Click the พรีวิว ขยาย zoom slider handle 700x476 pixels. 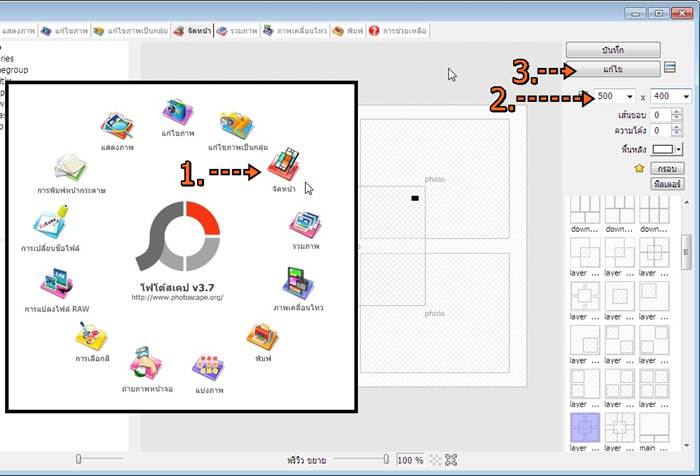tap(386, 459)
